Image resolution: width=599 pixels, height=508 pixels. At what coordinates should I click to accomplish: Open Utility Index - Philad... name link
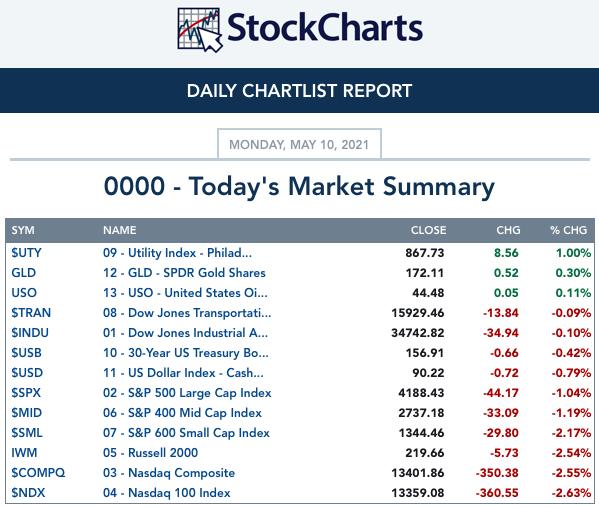(x=177, y=253)
